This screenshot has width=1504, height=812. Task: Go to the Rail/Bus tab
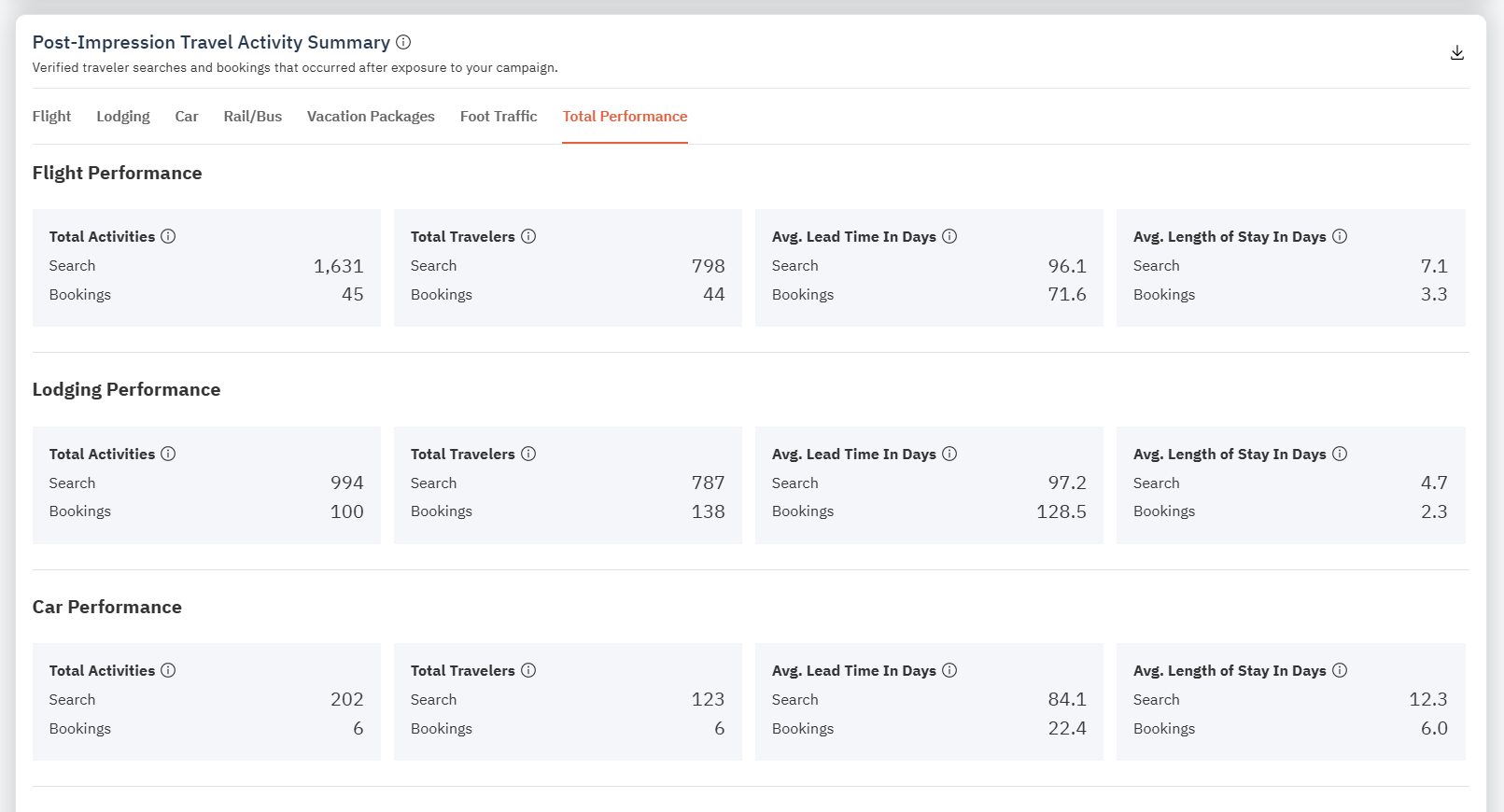tap(252, 117)
